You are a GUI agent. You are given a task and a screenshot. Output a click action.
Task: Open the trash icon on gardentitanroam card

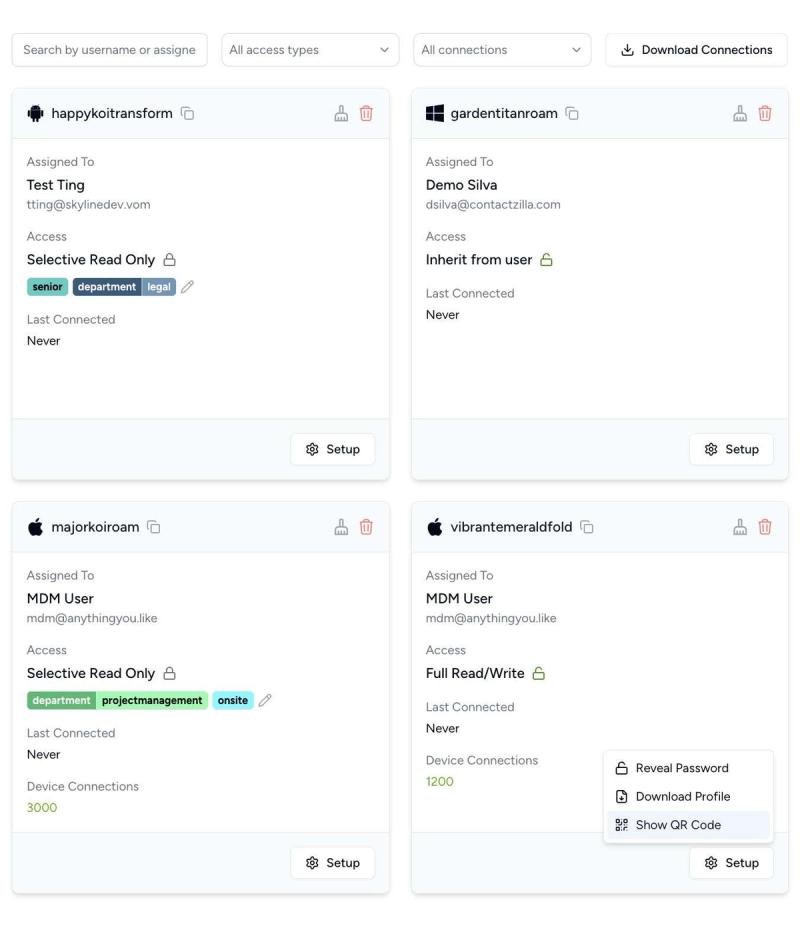coord(764,113)
